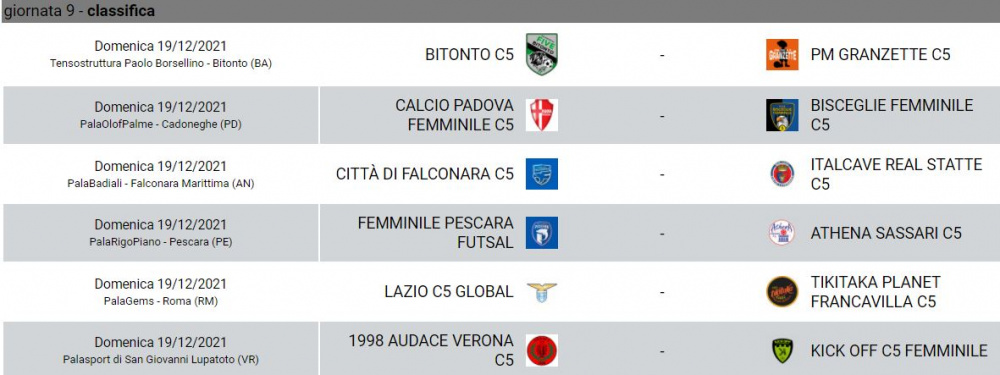
Task: Click the Calcio Padova Femminile crest
Action: [541, 115]
